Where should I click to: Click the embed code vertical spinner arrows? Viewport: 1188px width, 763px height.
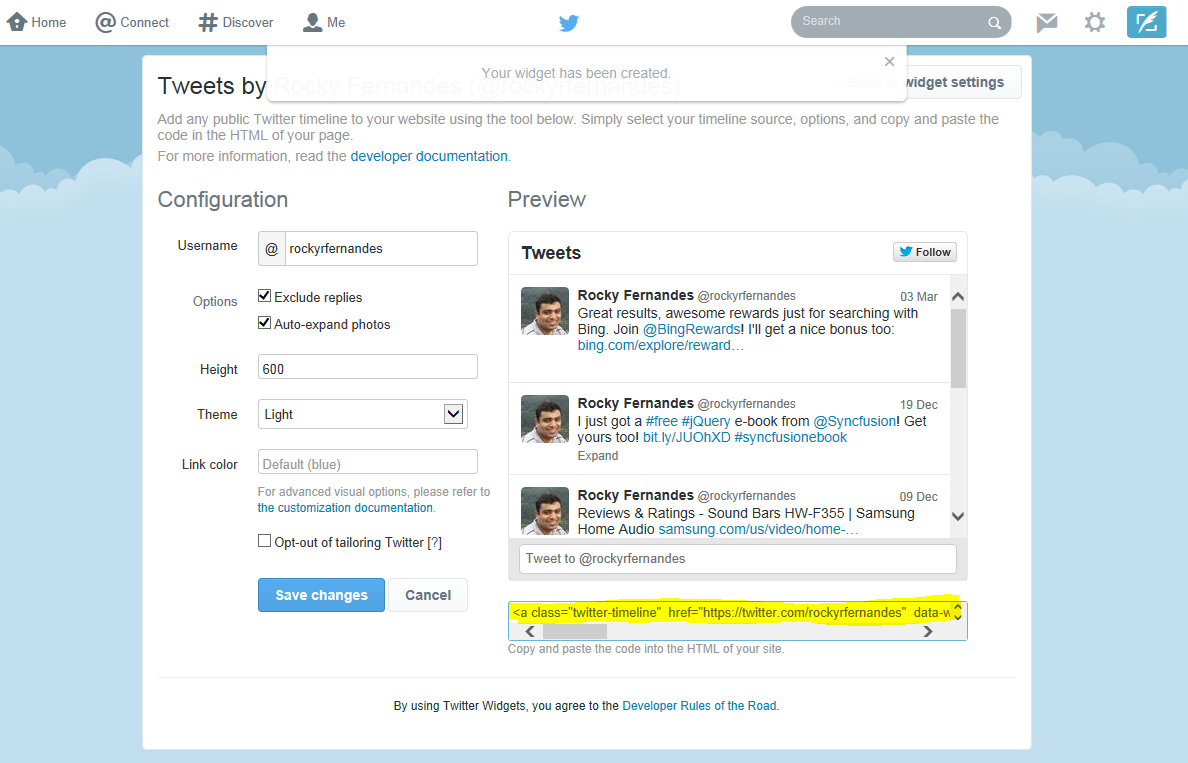tap(958, 611)
